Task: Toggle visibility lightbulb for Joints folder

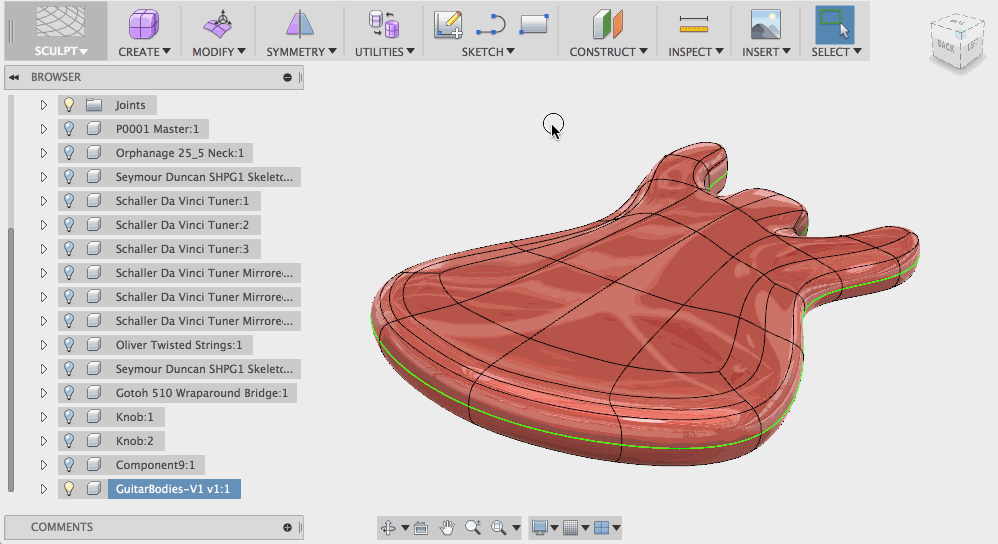Action: point(69,105)
